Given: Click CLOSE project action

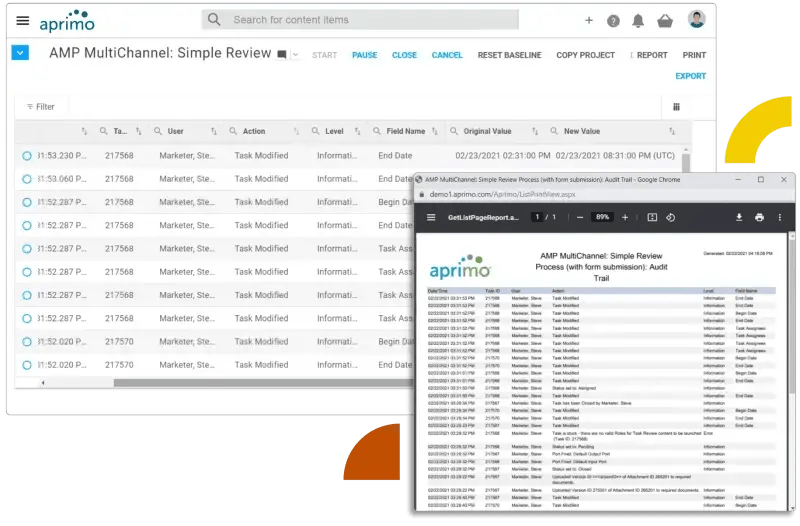Looking at the screenshot, I should [405, 55].
